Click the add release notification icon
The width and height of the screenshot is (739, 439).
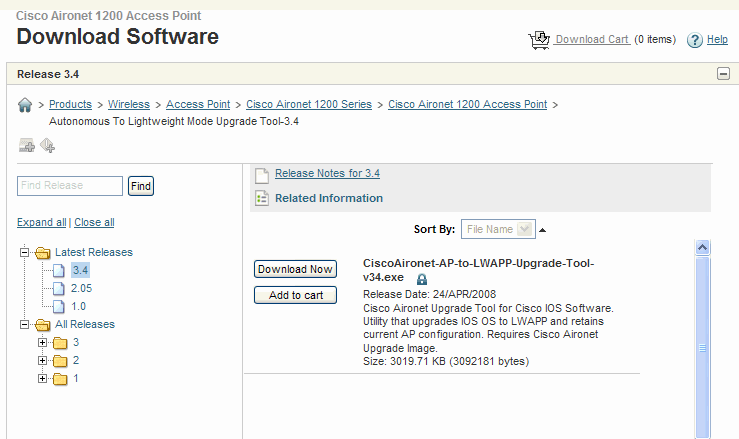coord(48,145)
